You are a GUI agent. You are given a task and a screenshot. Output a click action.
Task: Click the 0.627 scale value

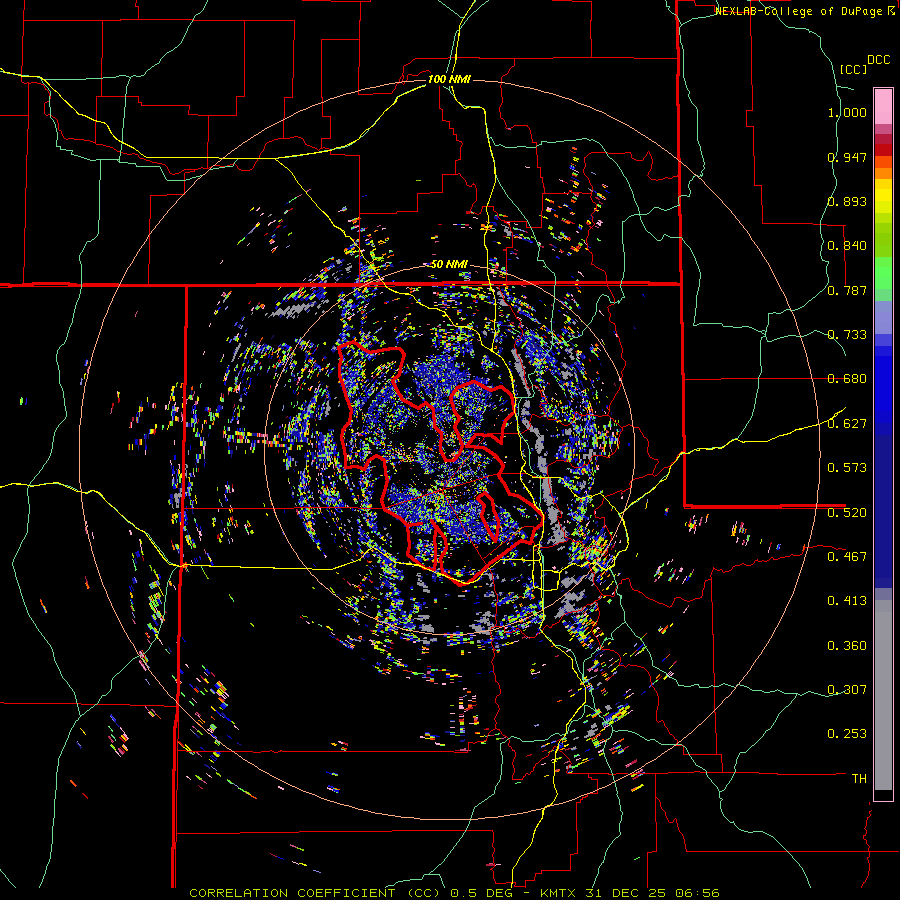(x=847, y=424)
